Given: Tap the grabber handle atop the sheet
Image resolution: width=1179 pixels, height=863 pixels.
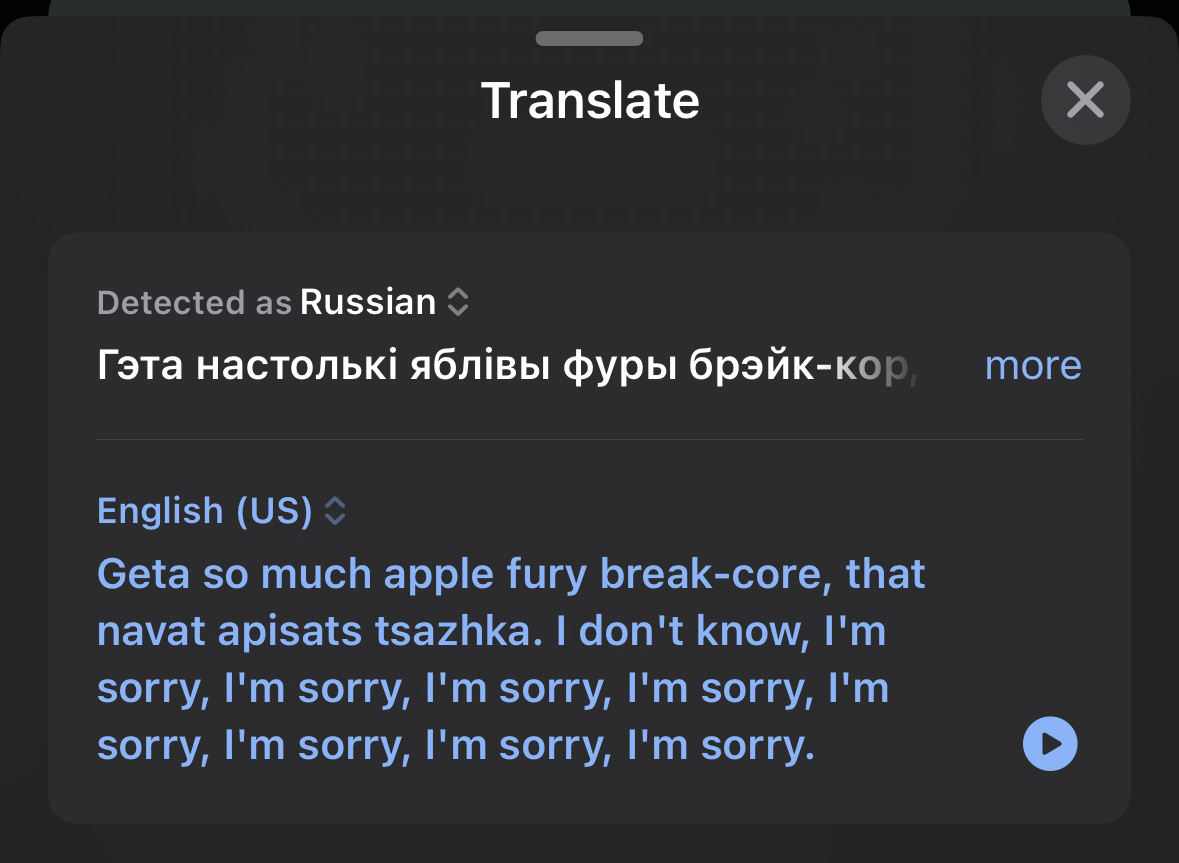Looking at the screenshot, I should tap(589, 39).
